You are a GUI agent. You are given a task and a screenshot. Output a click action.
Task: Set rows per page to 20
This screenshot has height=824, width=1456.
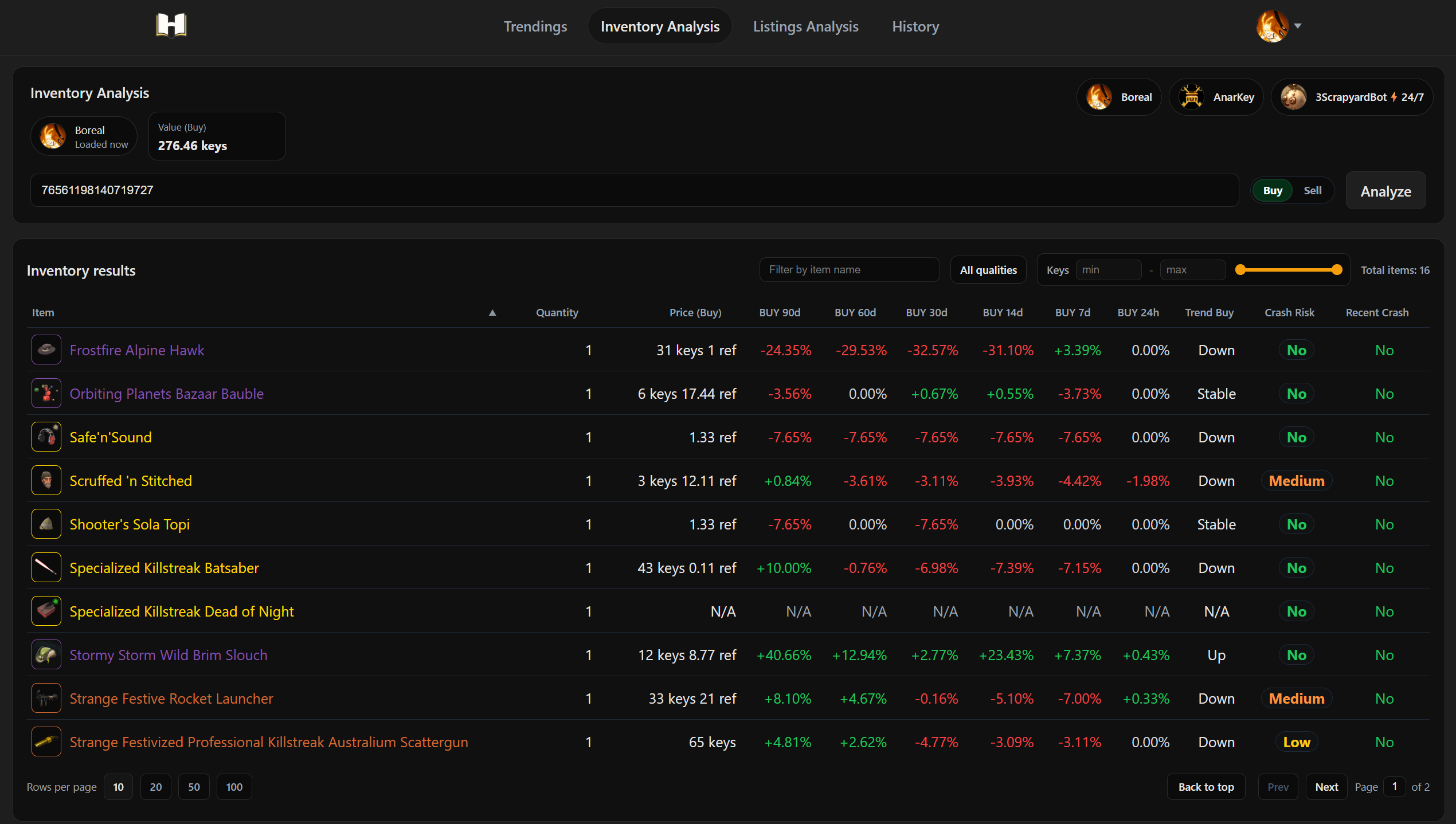point(156,787)
